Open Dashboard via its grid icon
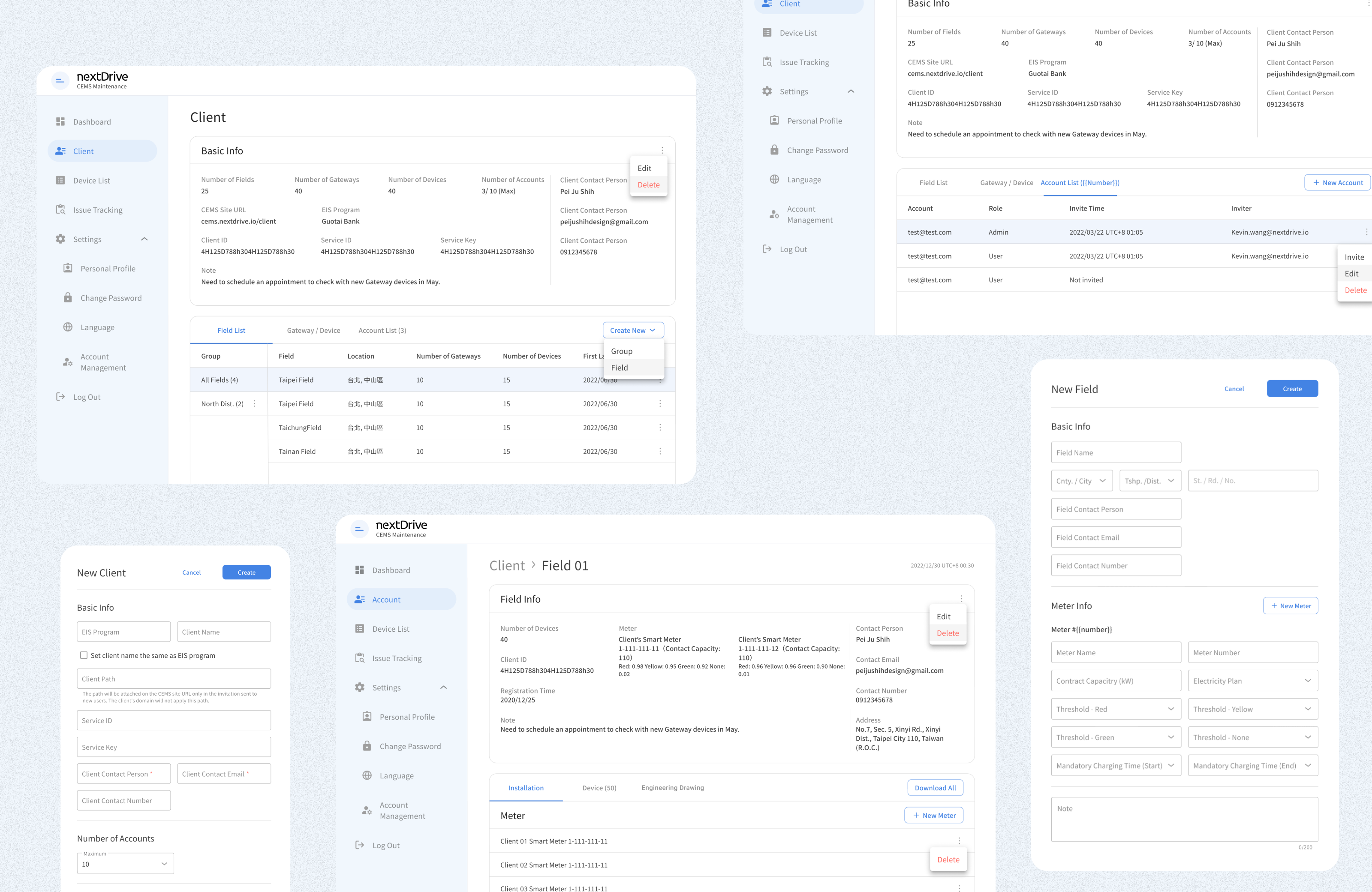Screen dimensions: 1372x892 (60, 122)
